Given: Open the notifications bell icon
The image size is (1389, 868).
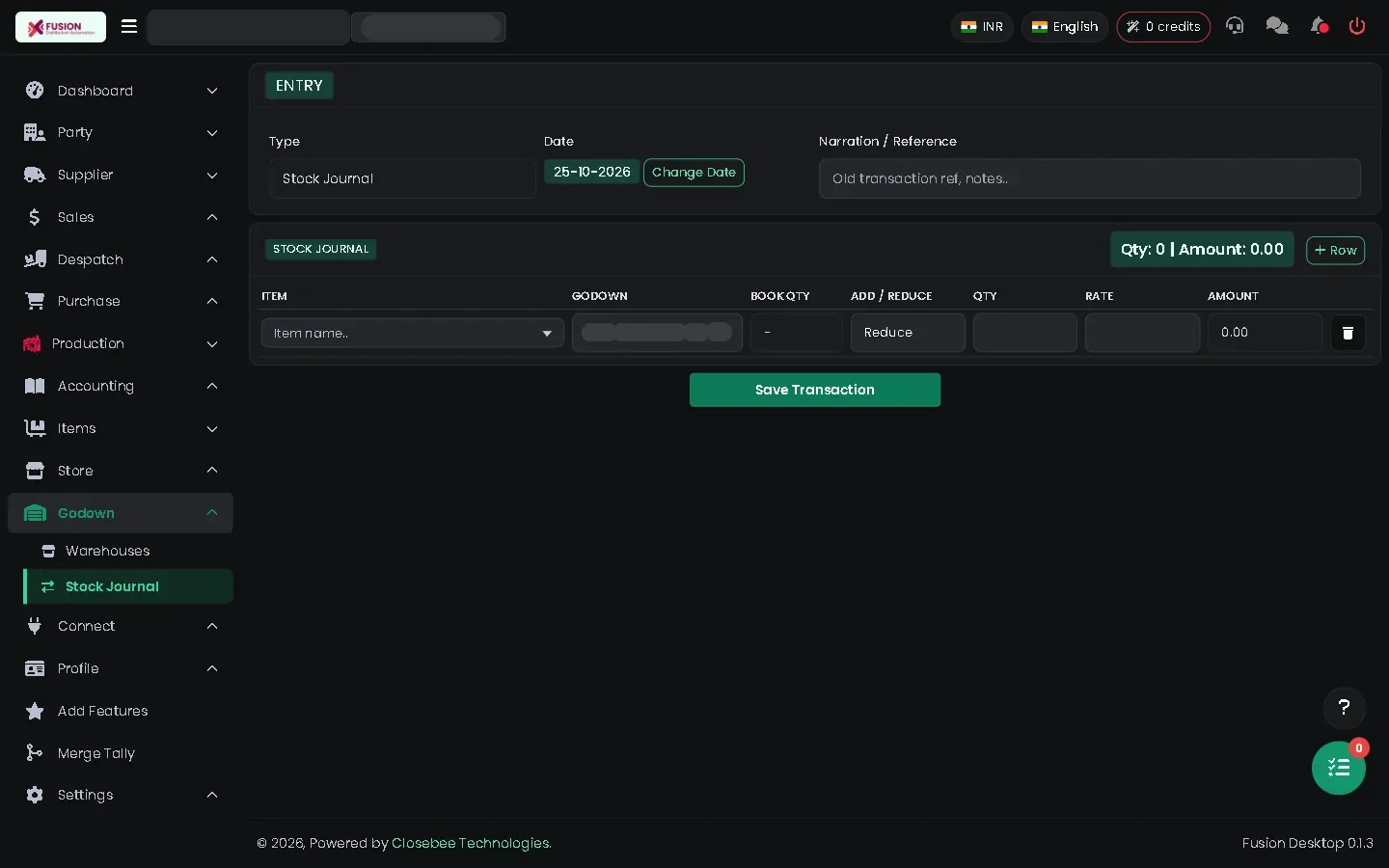Looking at the screenshot, I should [x=1319, y=26].
